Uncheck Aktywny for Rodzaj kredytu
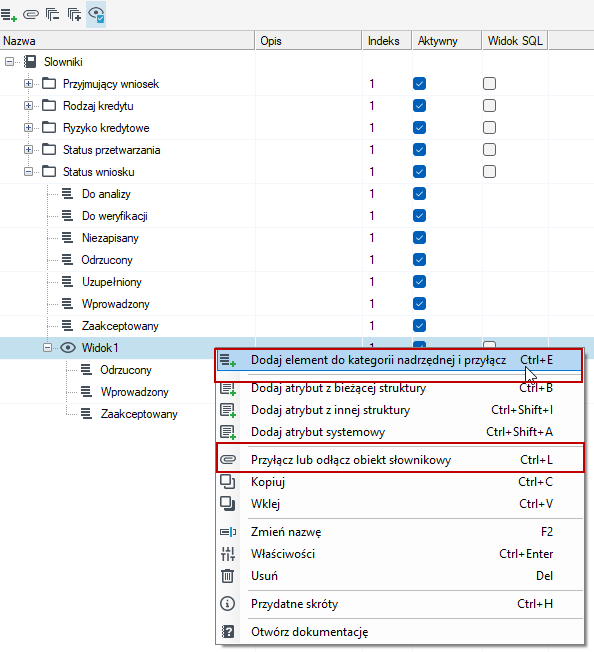The height and width of the screenshot is (652, 594). click(419, 106)
